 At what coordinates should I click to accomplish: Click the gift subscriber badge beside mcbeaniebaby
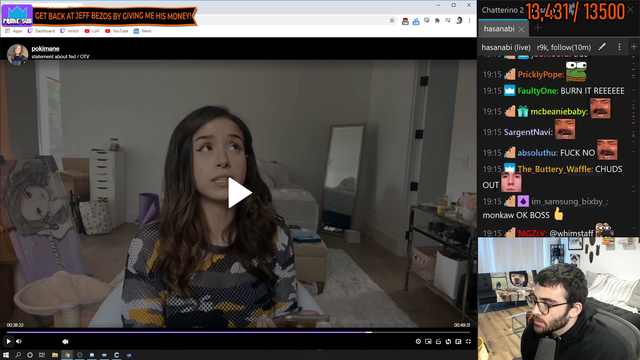pyautogui.click(x=523, y=111)
